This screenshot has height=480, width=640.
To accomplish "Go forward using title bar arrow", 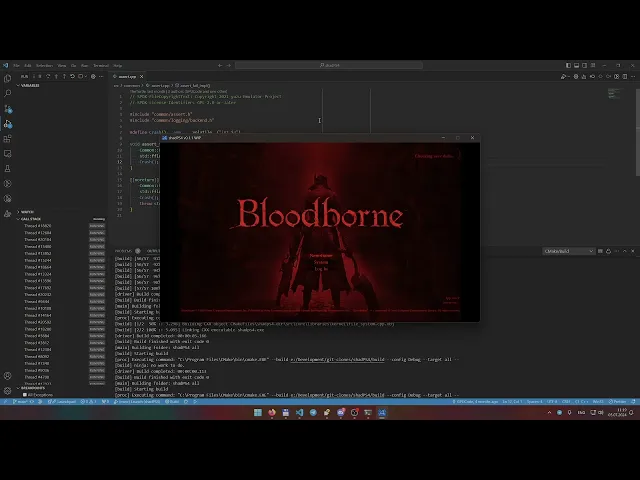I will (x=229, y=65).
